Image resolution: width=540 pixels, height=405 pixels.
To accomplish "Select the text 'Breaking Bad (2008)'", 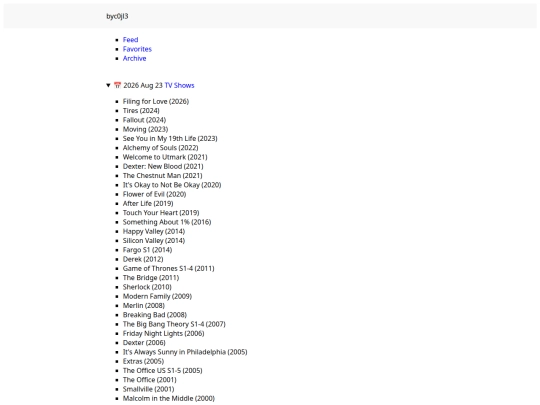I will [x=155, y=315].
